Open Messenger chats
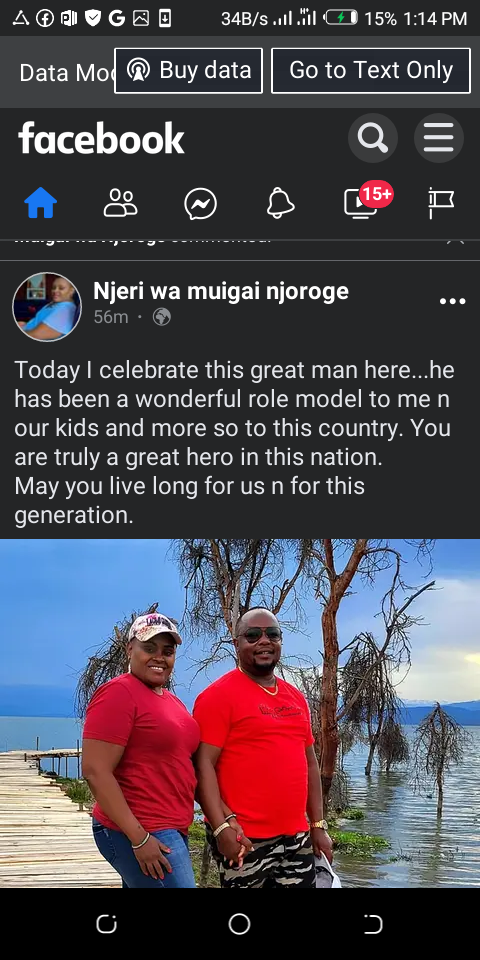The height and width of the screenshot is (960, 480). [x=201, y=204]
